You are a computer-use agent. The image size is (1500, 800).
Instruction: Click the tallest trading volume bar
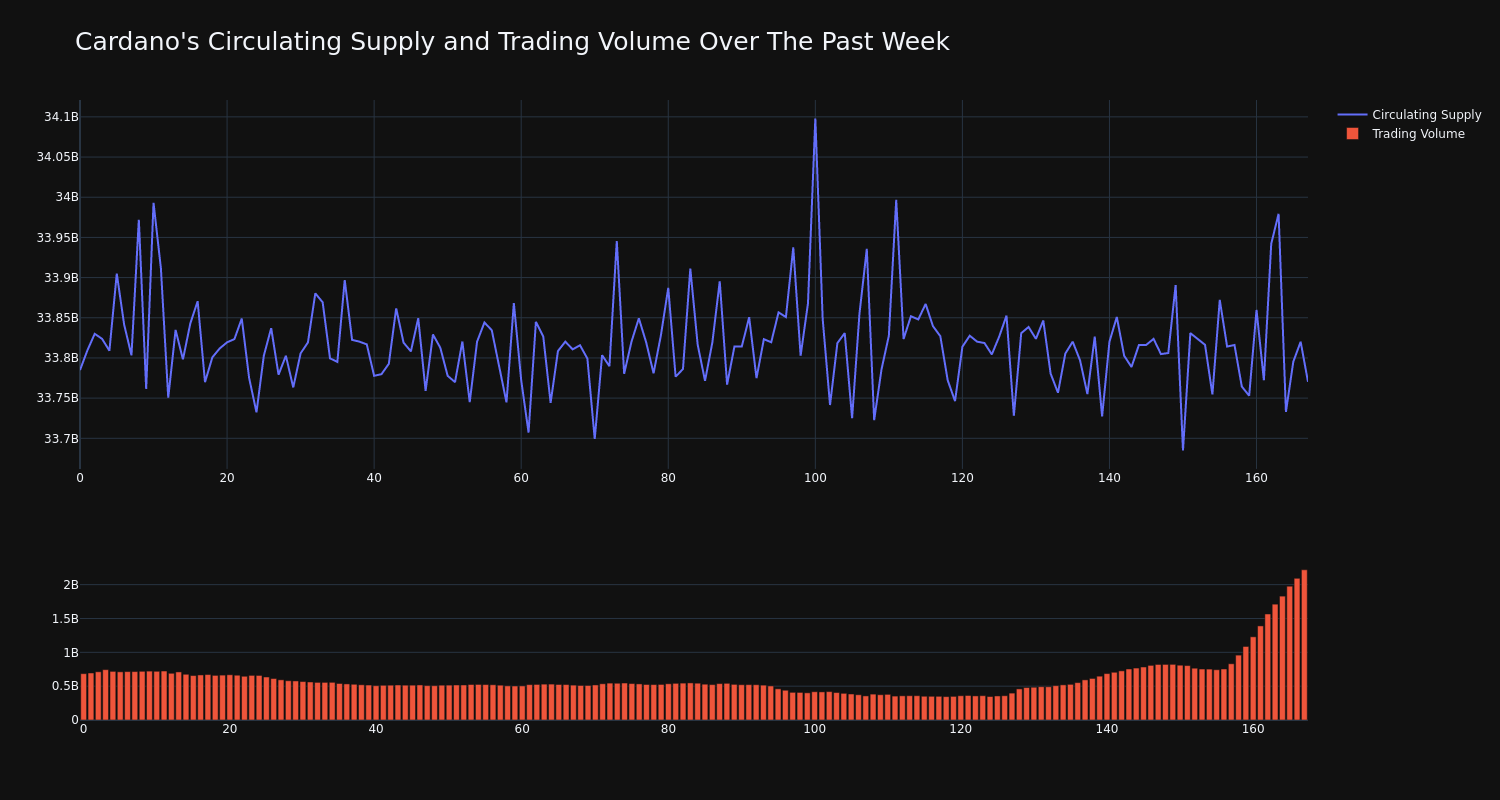(x=1304, y=645)
